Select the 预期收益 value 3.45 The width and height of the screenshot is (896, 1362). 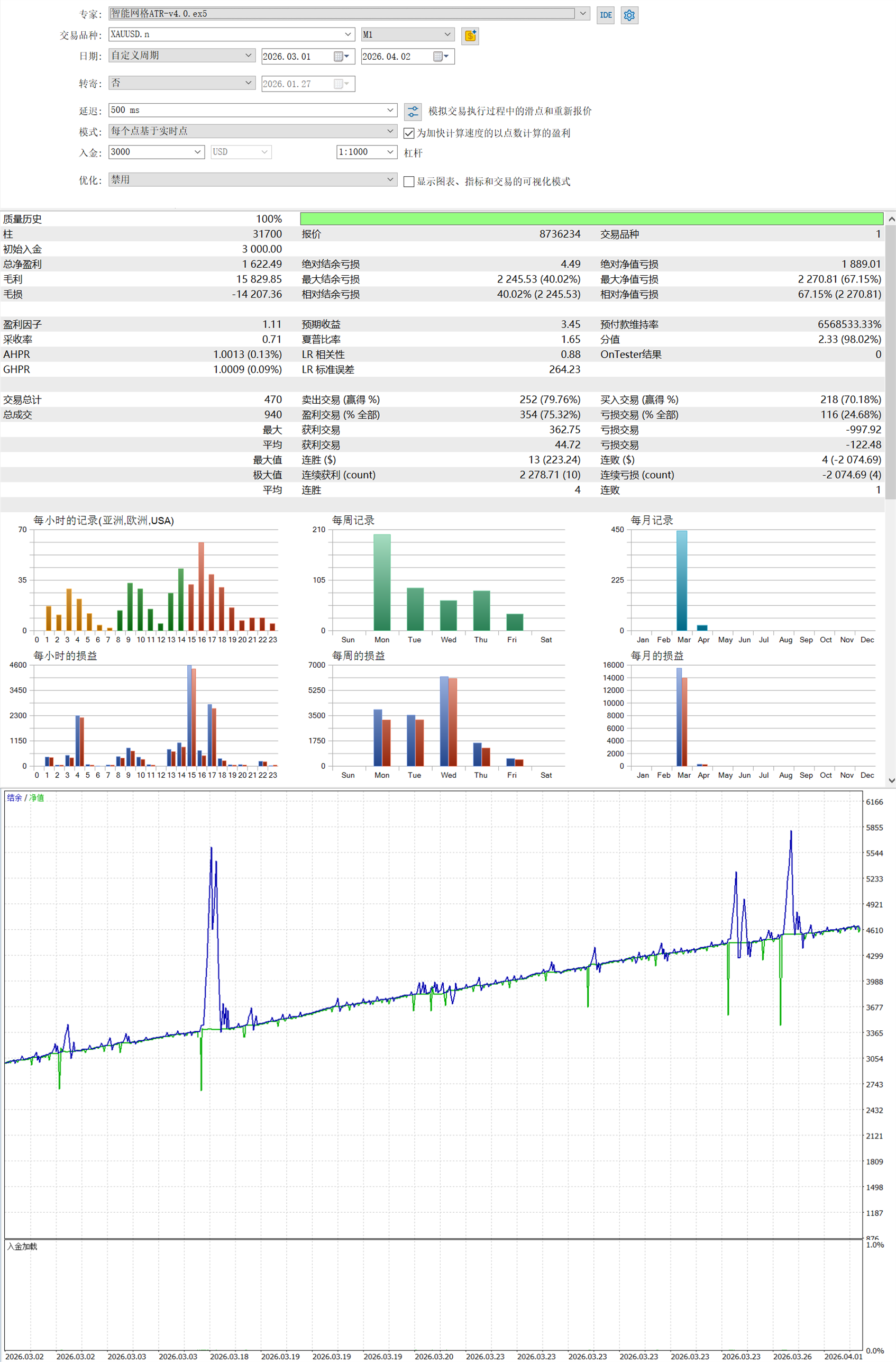point(570,324)
